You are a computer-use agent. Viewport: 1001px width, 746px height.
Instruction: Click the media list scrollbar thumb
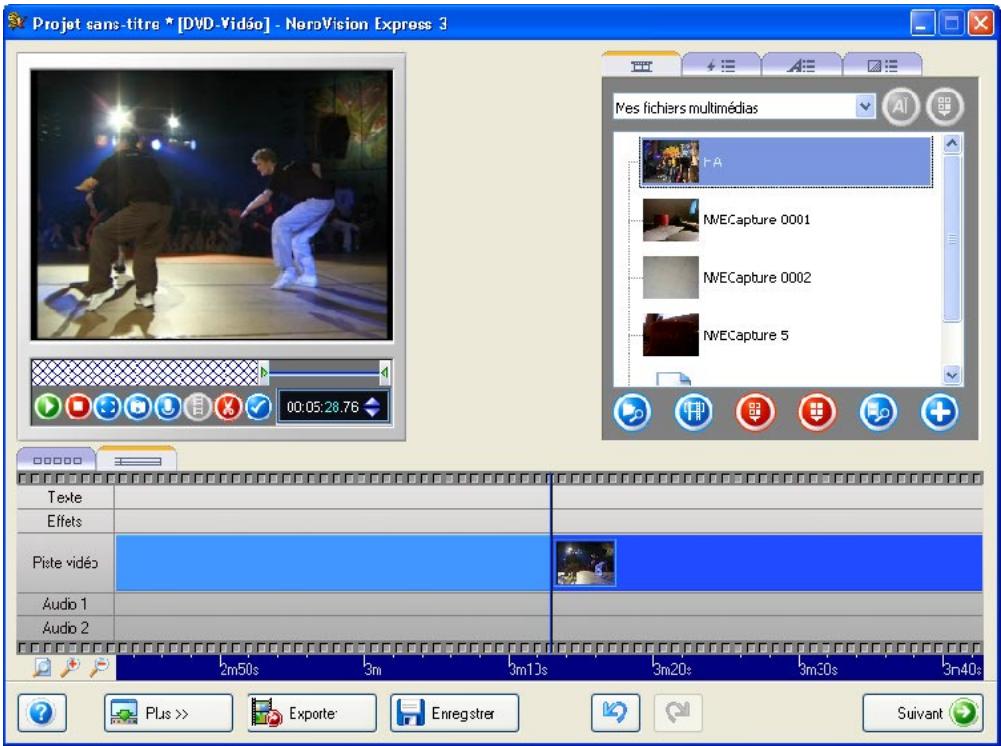pyautogui.click(x=952, y=239)
